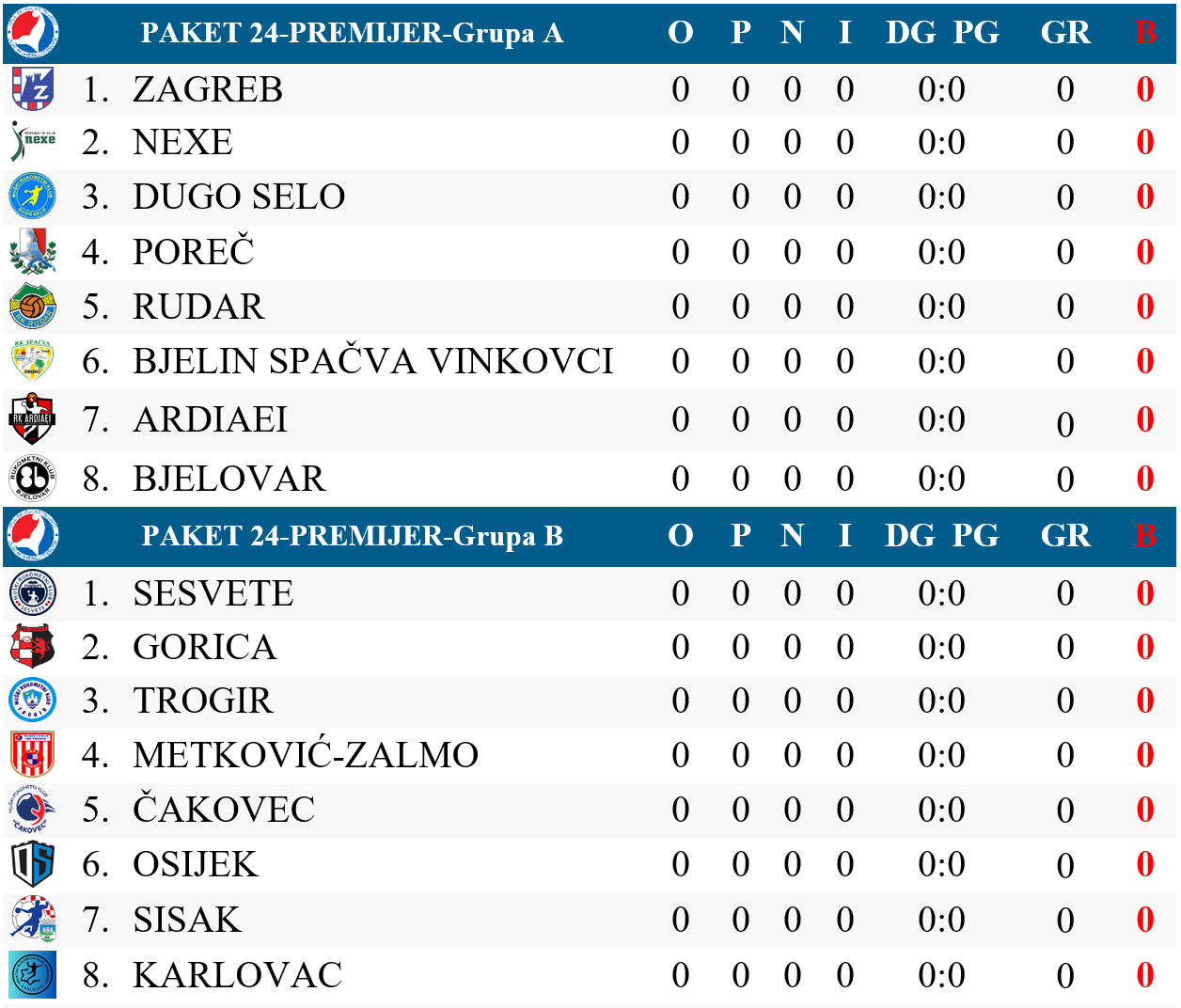Click the GR column header in Grupa B
The width and height of the screenshot is (1181, 1008).
click(1065, 536)
